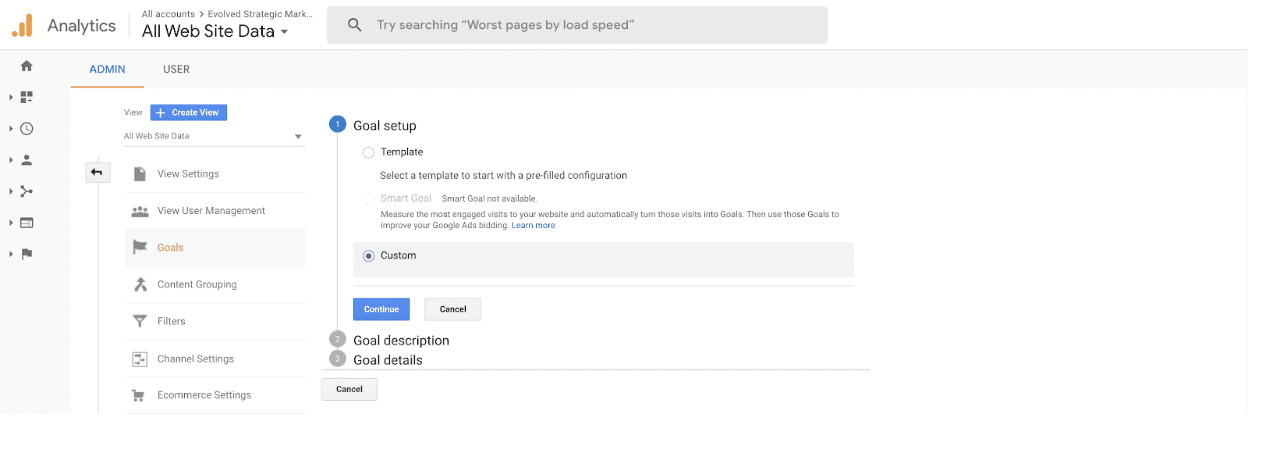Open the Learn more link

click(x=533, y=226)
